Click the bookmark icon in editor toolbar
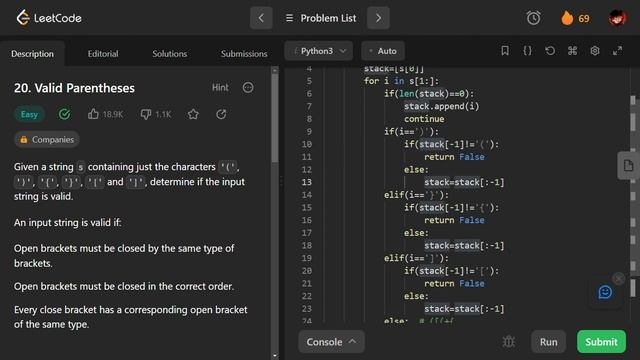640x360 pixels. [x=505, y=51]
